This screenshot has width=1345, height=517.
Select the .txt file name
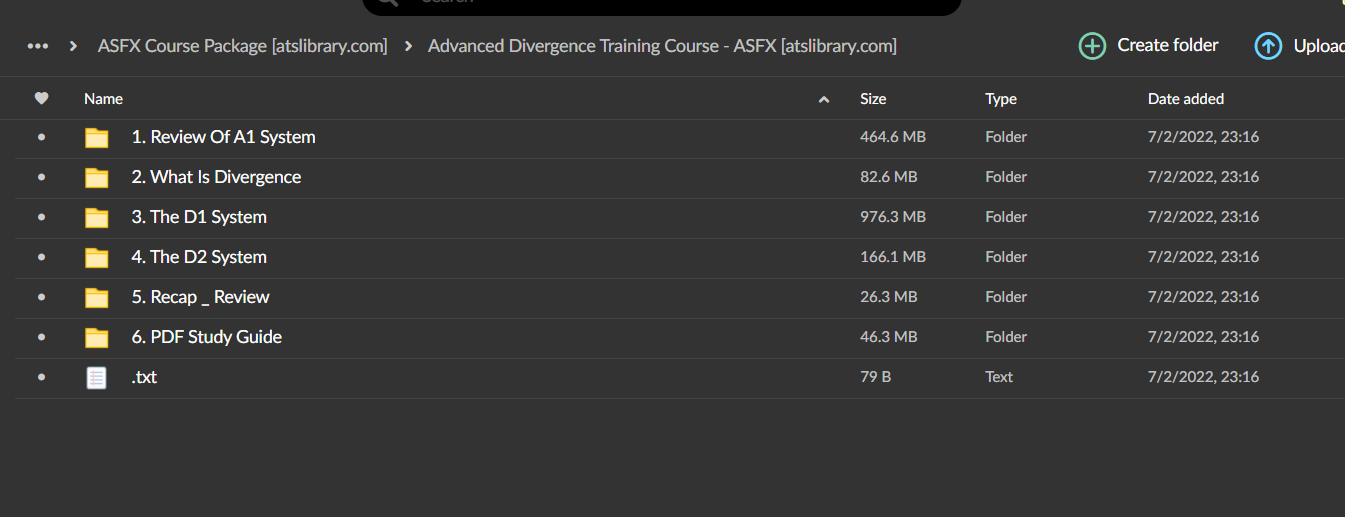144,377
